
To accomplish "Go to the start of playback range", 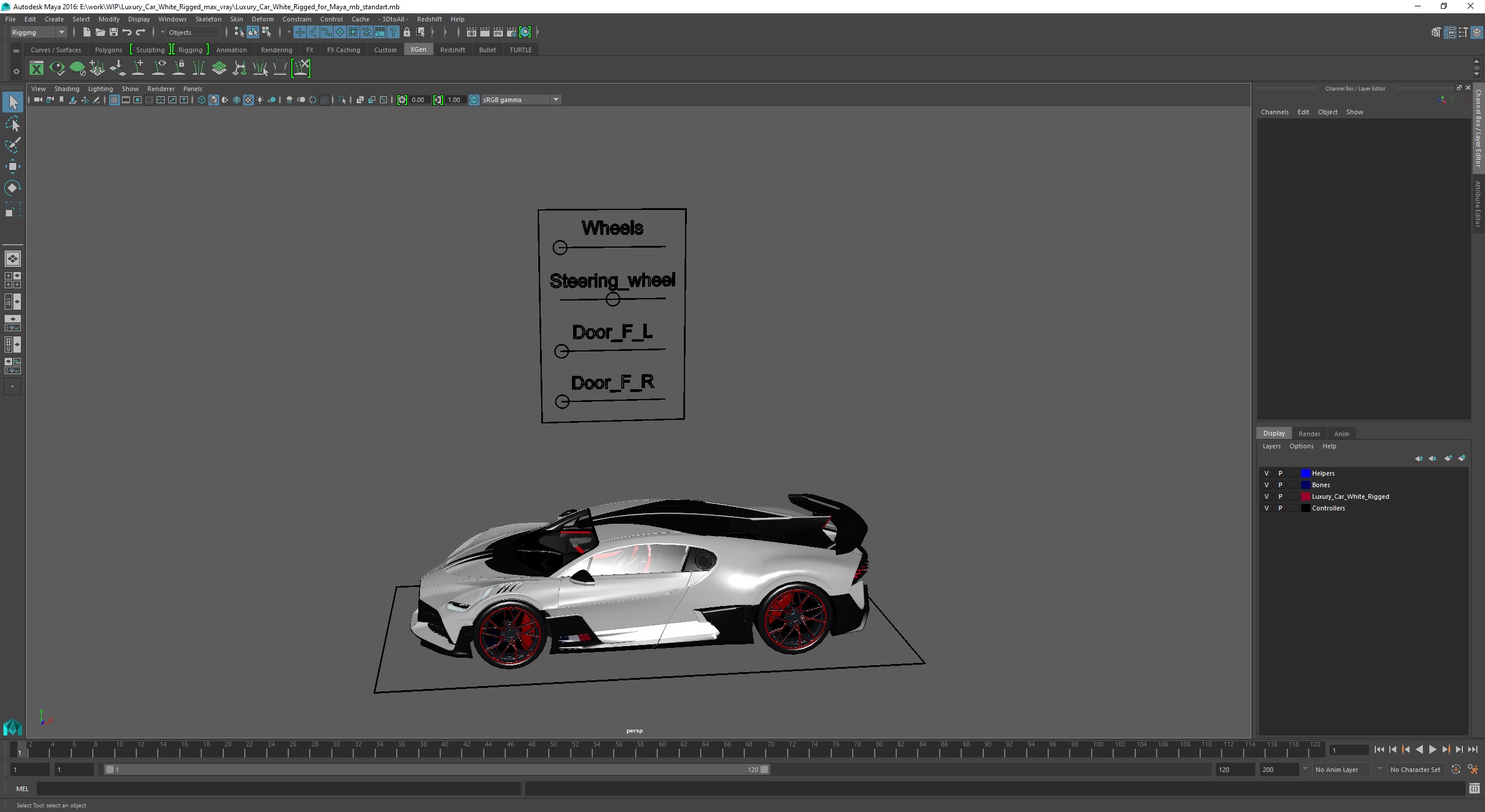I will tap(1379, 750).
